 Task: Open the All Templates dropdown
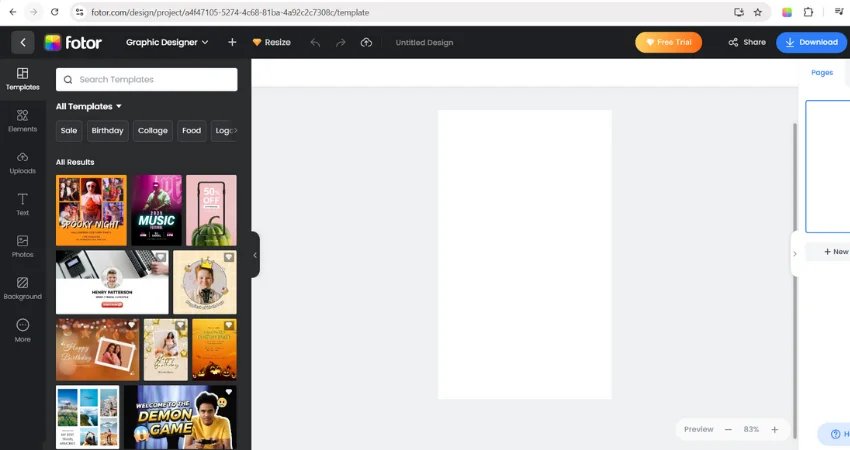(x=89, y=106)
